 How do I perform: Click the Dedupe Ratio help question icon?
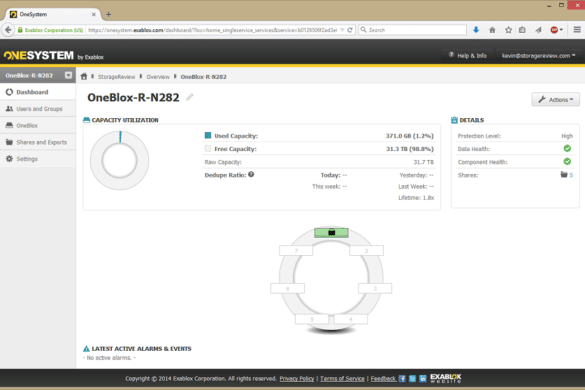tap(251, 174)
